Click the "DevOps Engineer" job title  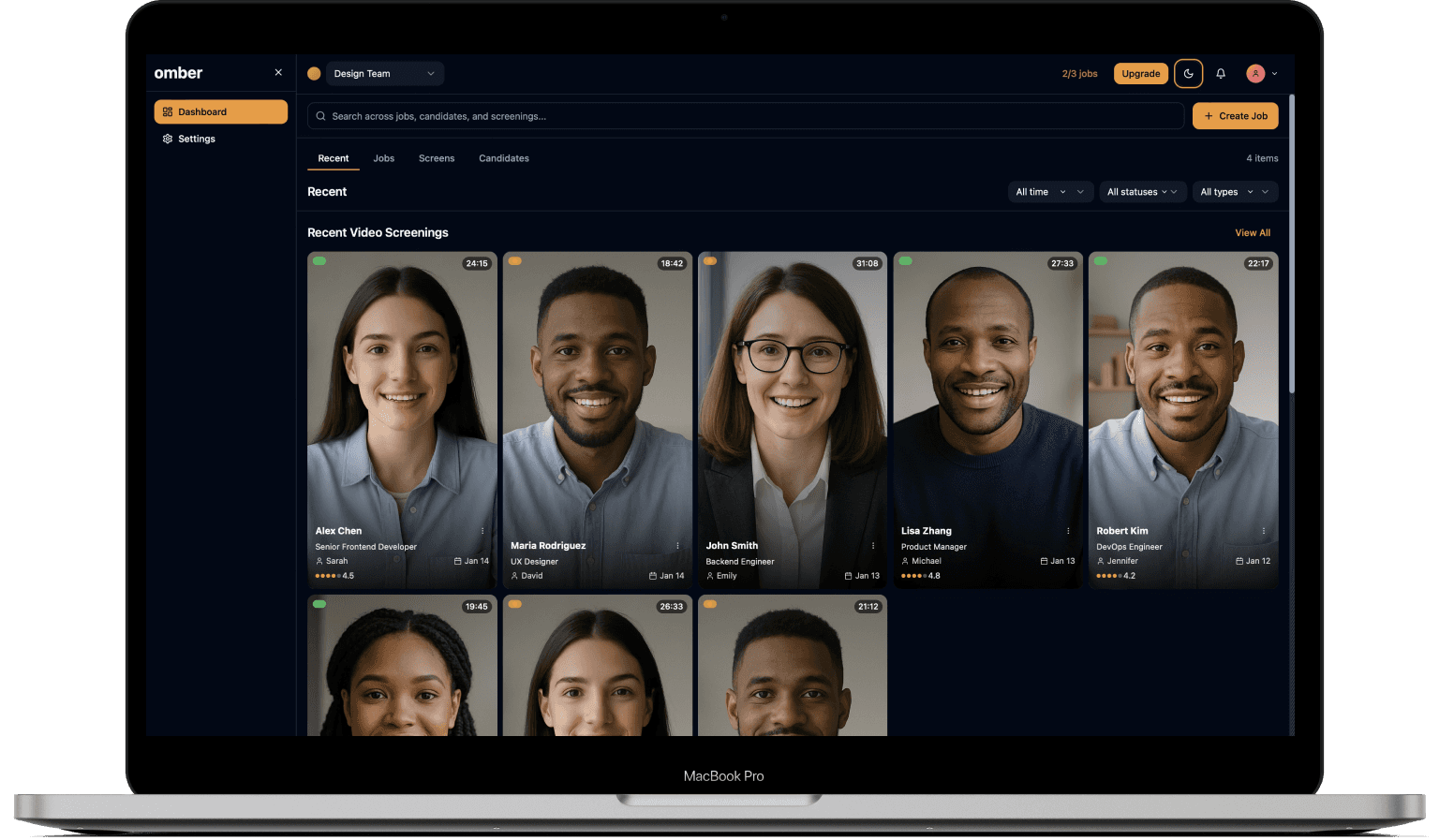(x=1129, y=547)
